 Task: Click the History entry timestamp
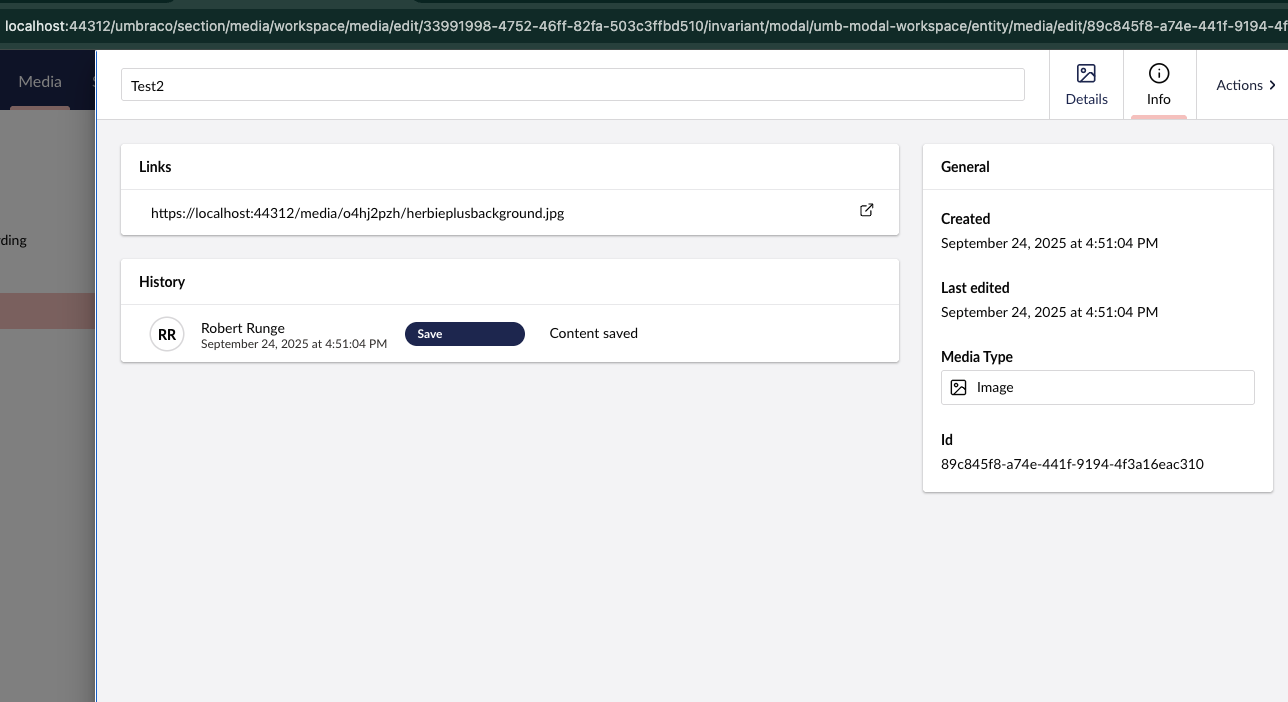293,344
